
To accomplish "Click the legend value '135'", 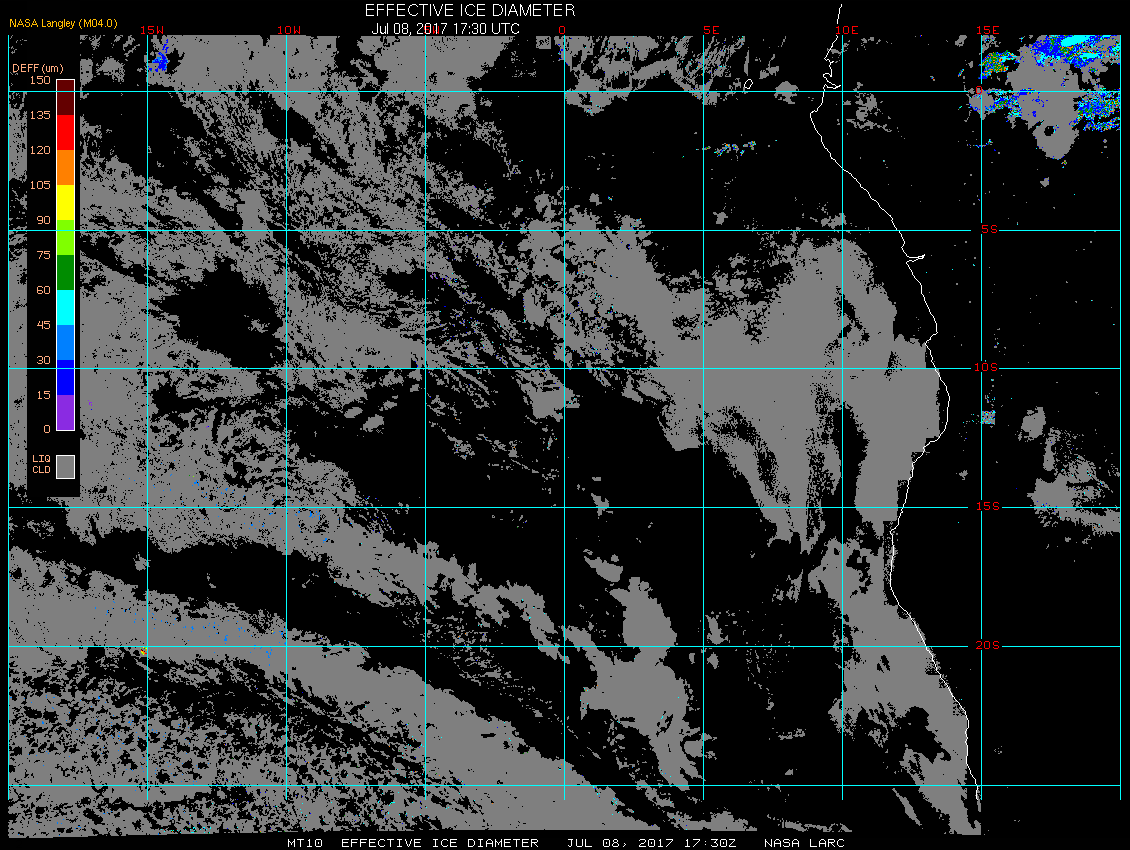I will coord(40,115).
